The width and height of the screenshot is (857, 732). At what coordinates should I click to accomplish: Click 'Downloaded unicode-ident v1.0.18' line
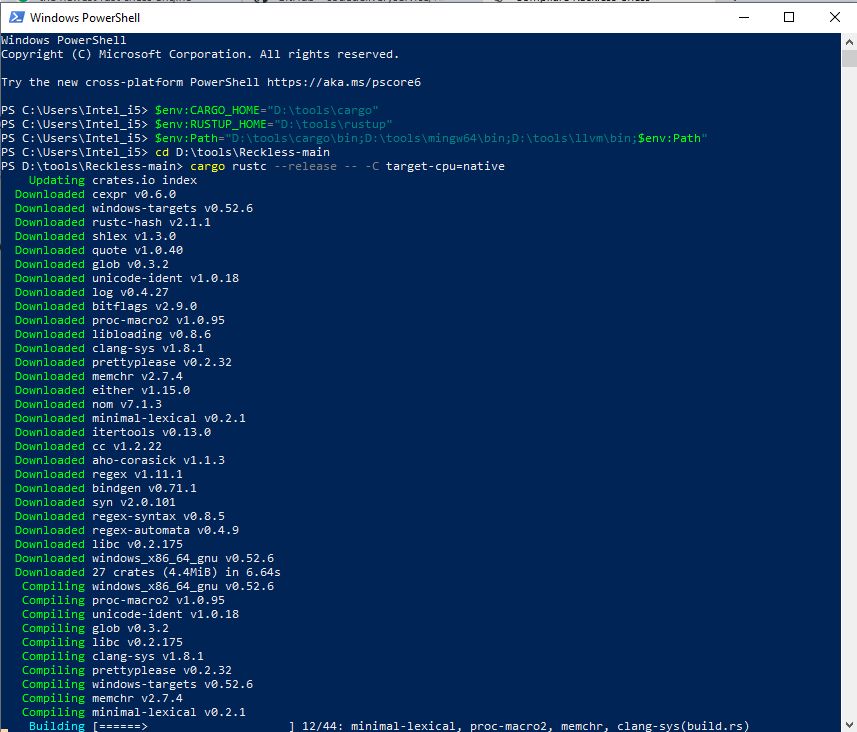[127, 278]
